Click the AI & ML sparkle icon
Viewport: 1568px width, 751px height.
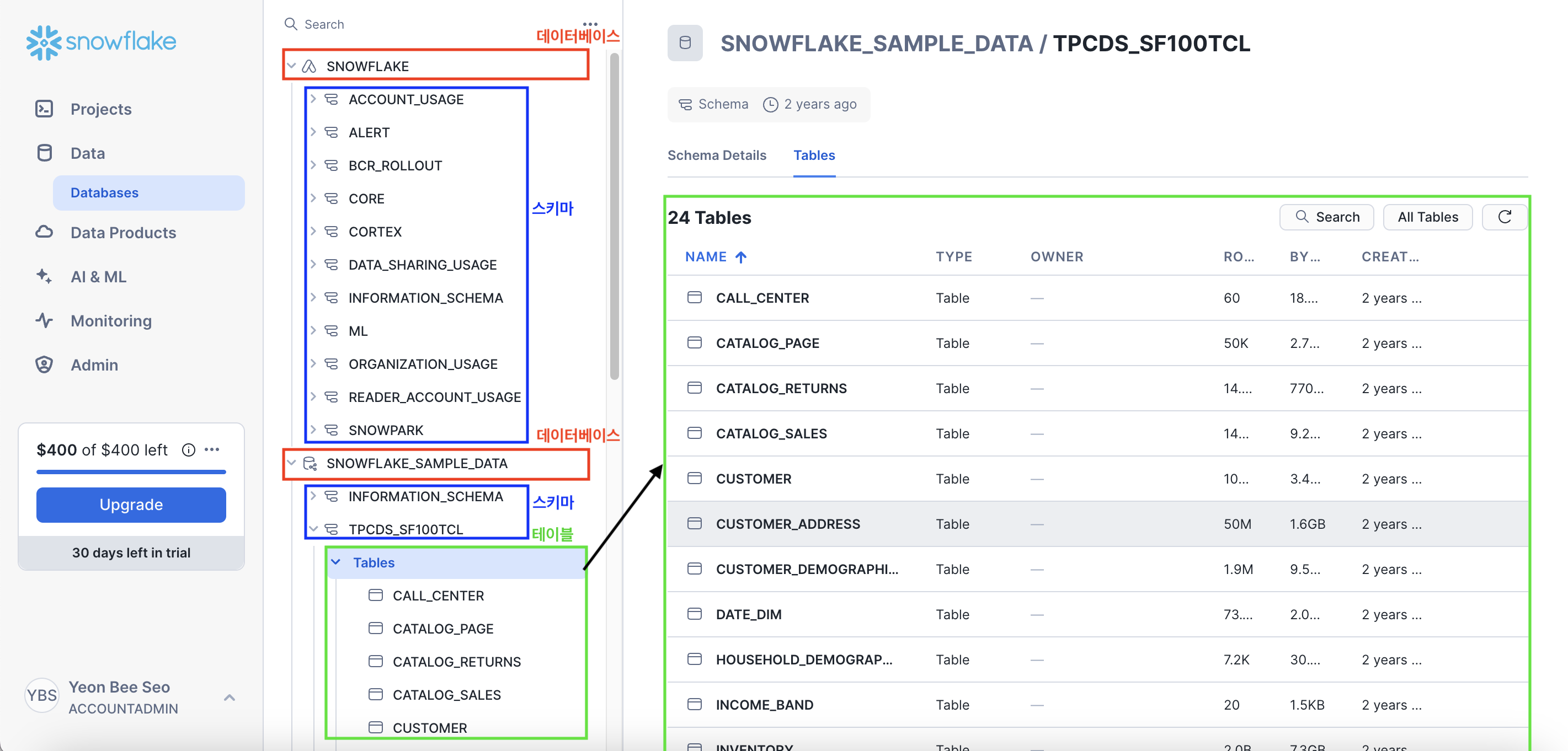click(44, 276)
